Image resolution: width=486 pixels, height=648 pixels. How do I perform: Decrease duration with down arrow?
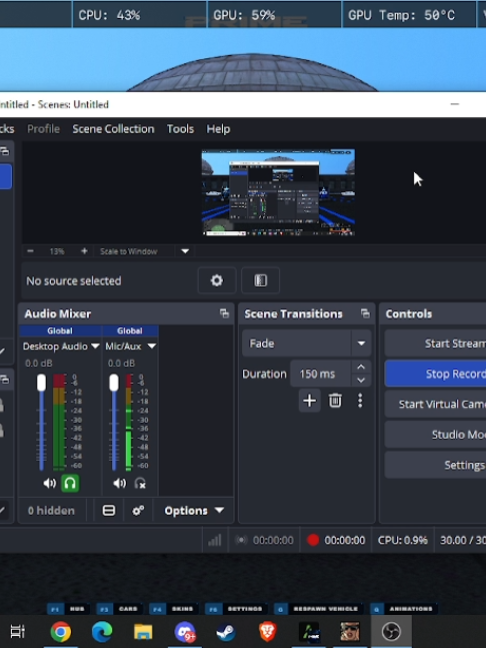tap(361, 380)
